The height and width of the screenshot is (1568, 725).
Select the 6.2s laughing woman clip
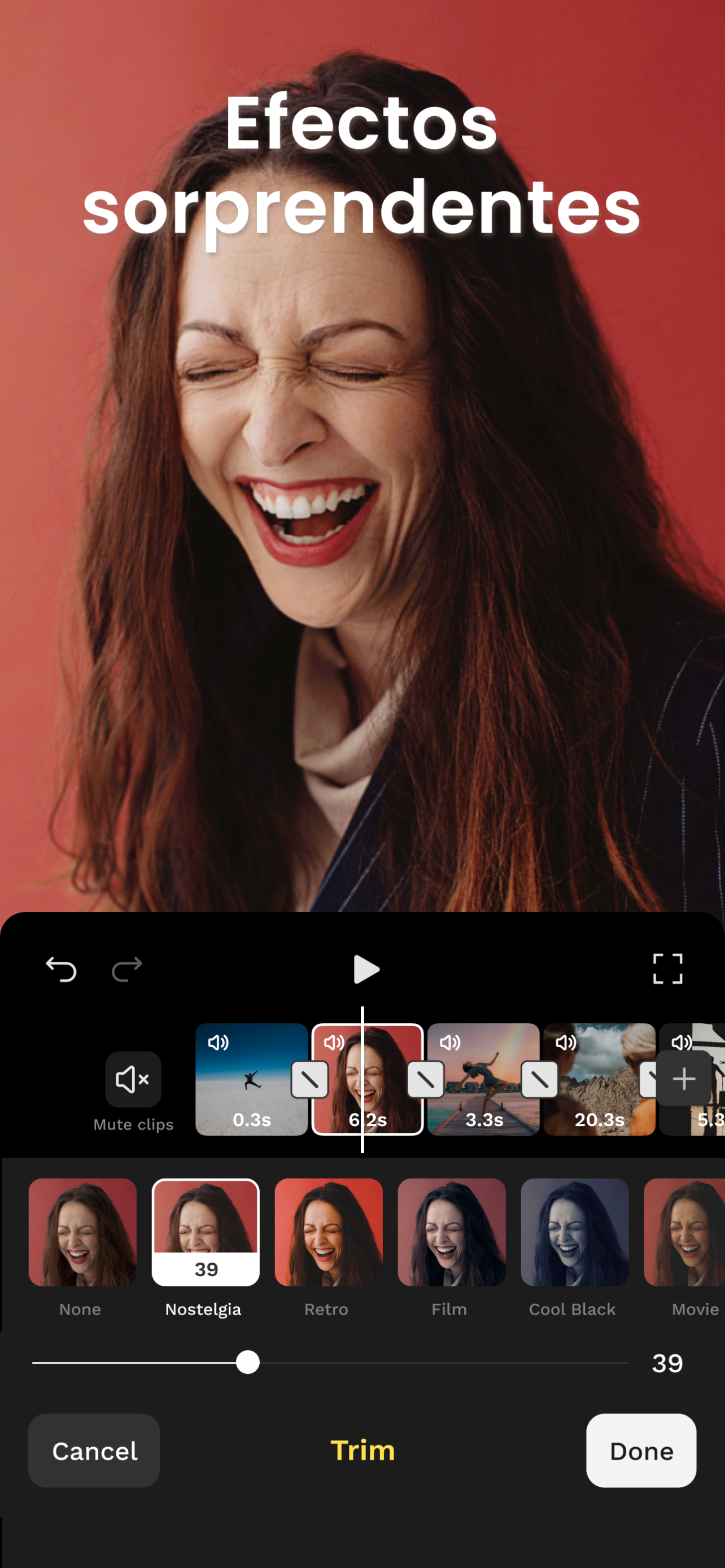tap(368, 1079)
